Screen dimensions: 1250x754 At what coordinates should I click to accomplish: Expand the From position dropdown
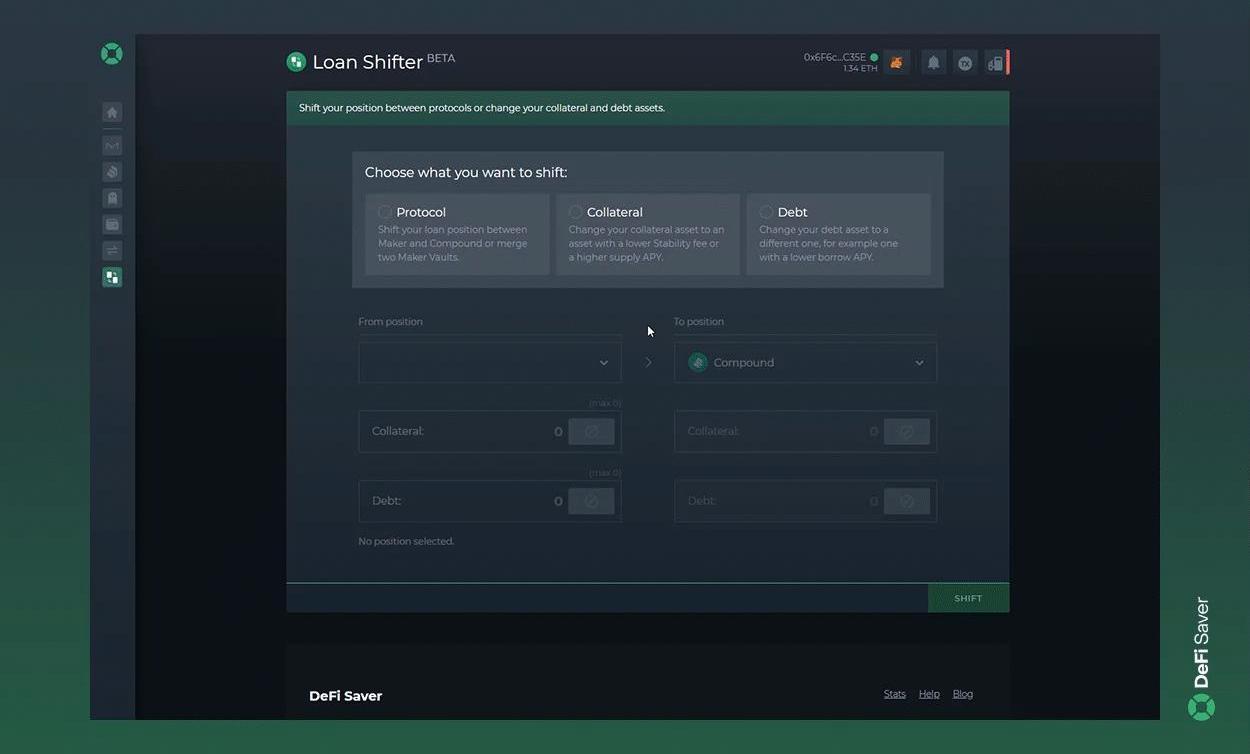[x=489, y=363]
